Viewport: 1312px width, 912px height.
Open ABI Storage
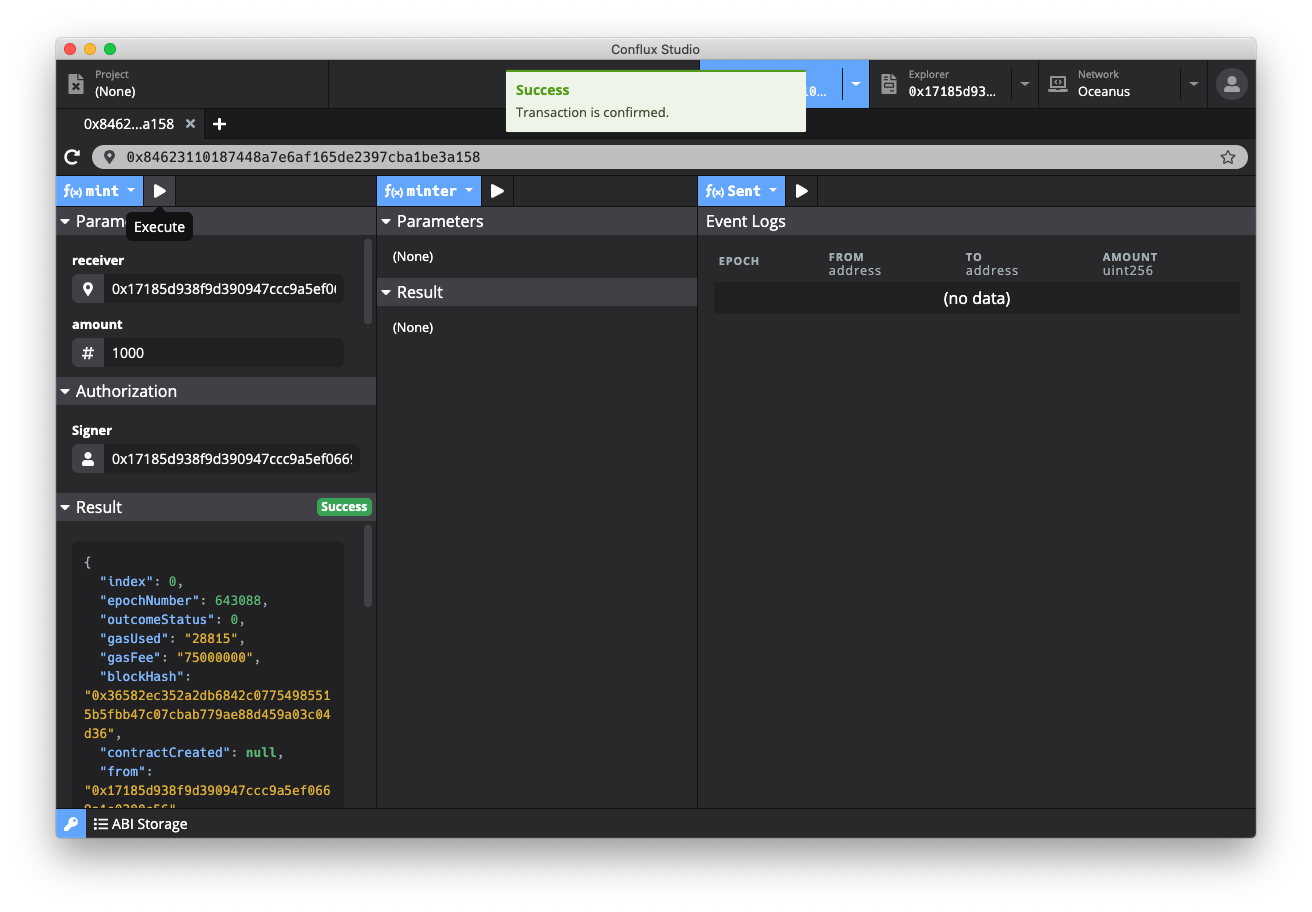click(x=141, y=824)
